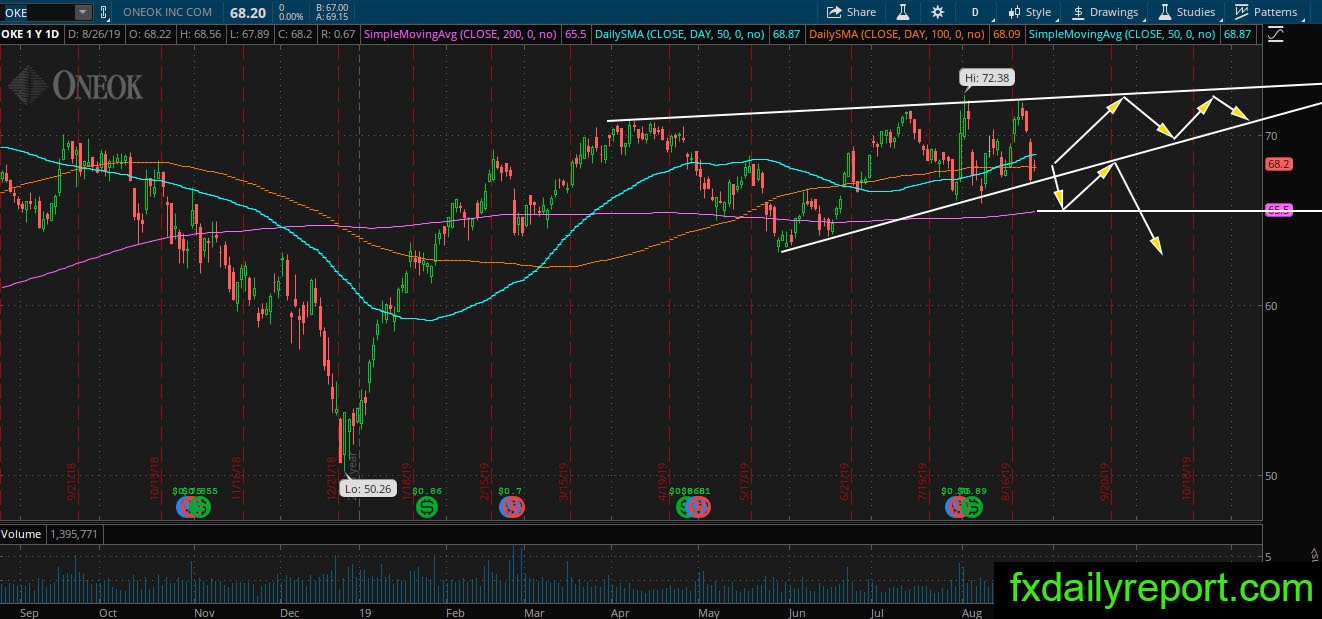Click the OKE symbol input field
Screen dimensions: 1322x619
tap(37, 12)
